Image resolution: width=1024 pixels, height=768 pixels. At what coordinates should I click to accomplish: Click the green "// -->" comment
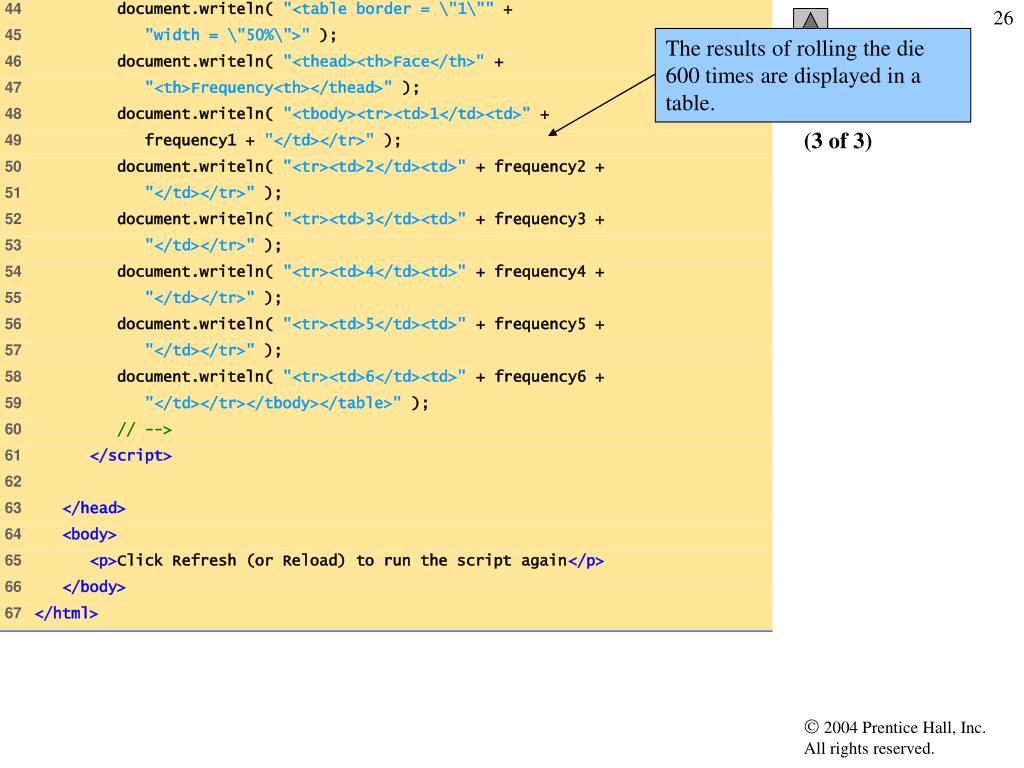144,429
